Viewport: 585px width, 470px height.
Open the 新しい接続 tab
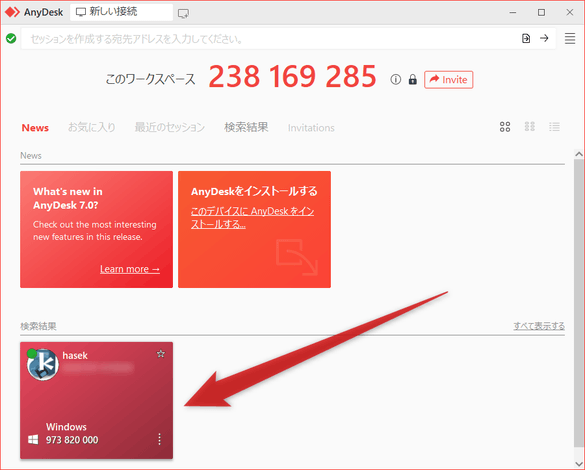pos(121,12)
